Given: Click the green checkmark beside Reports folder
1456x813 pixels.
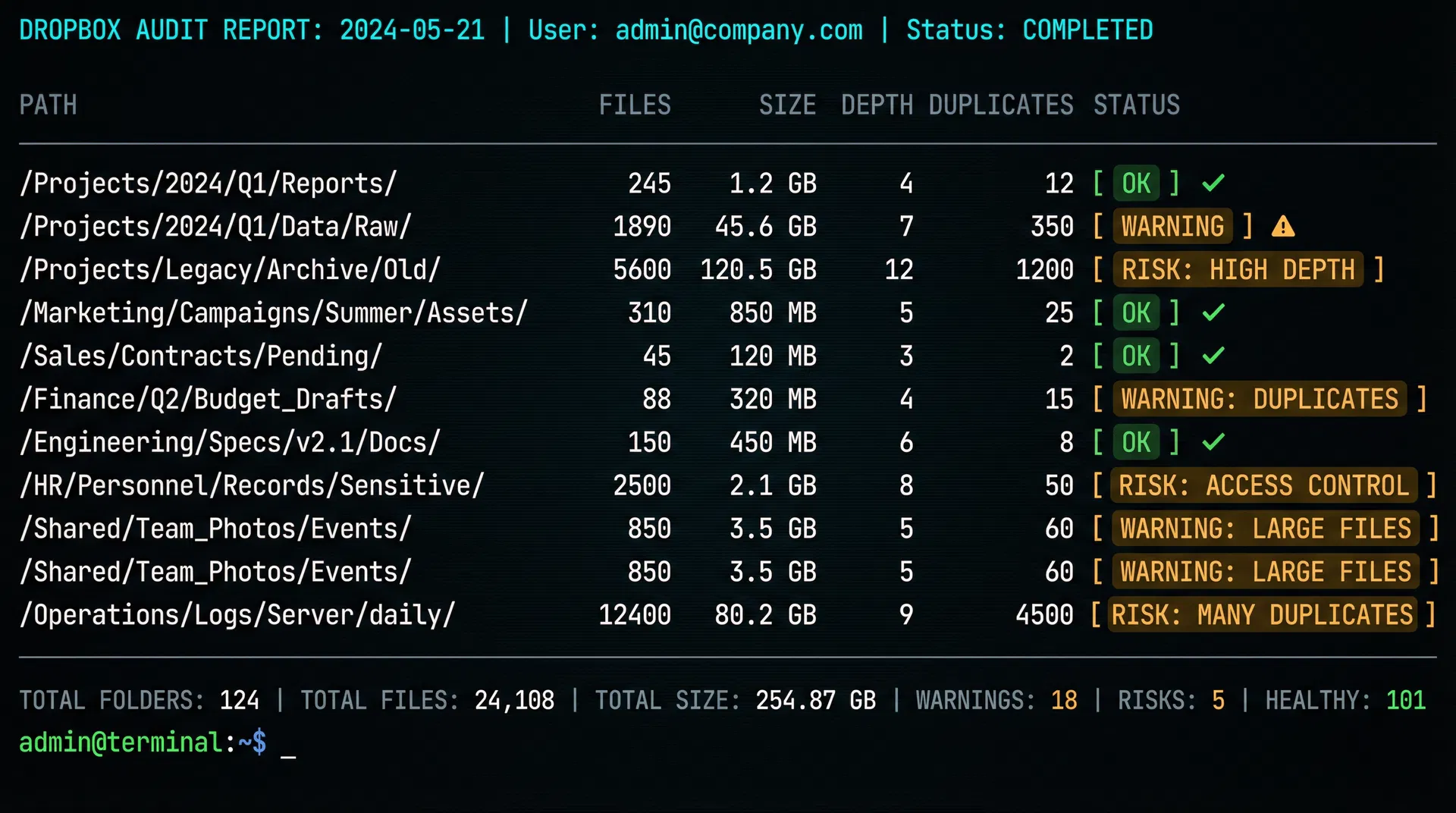Looking at the screenshot, I should click(x=1213, y=183).
